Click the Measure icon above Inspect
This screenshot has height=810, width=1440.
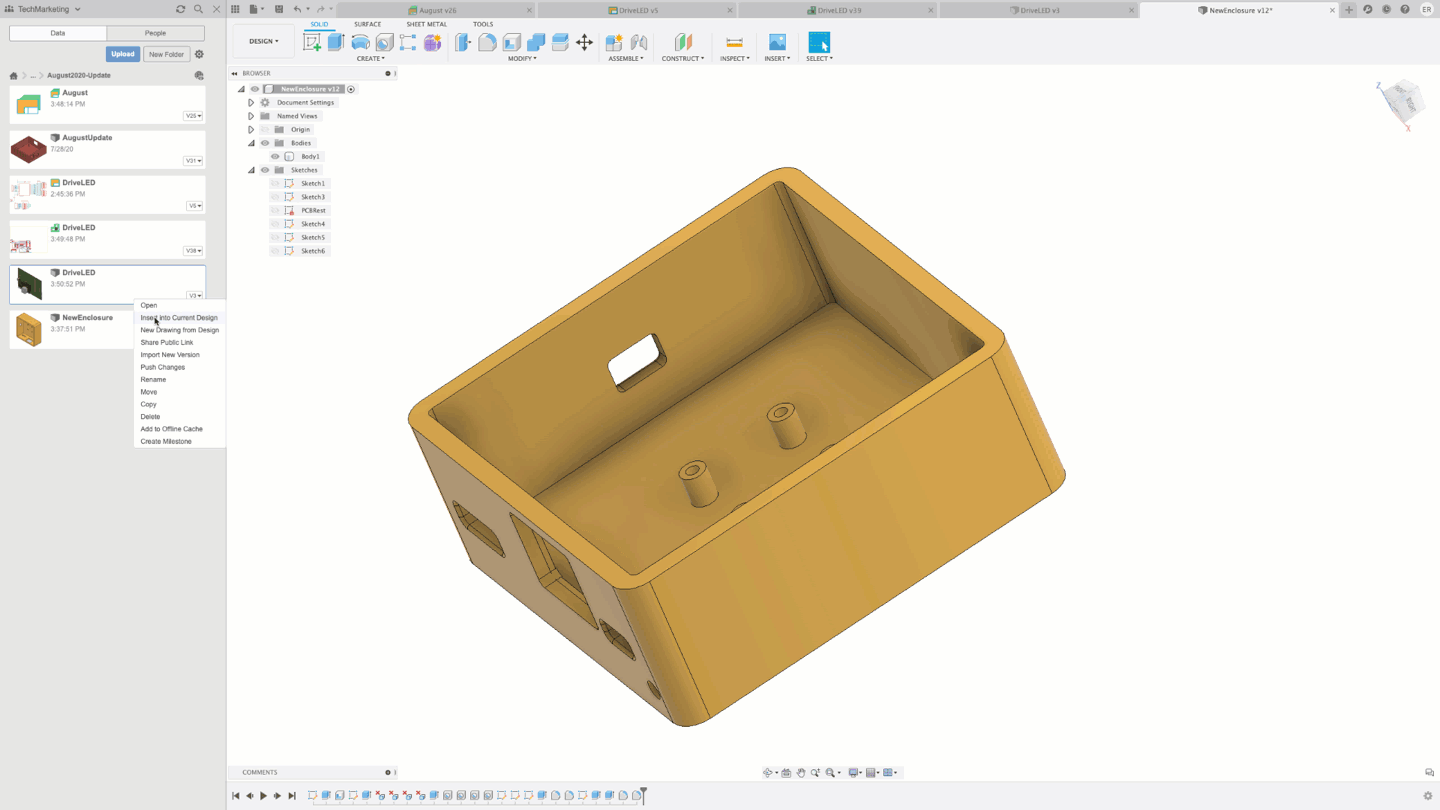pos(734,42)
